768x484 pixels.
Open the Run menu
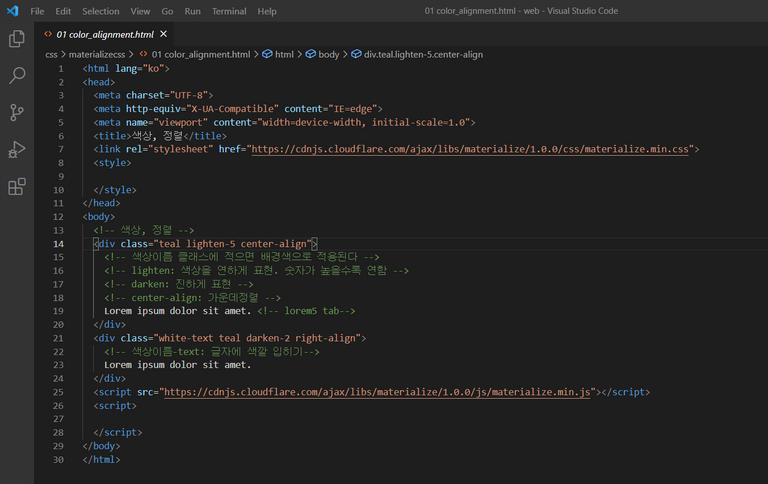click(192, 11)
